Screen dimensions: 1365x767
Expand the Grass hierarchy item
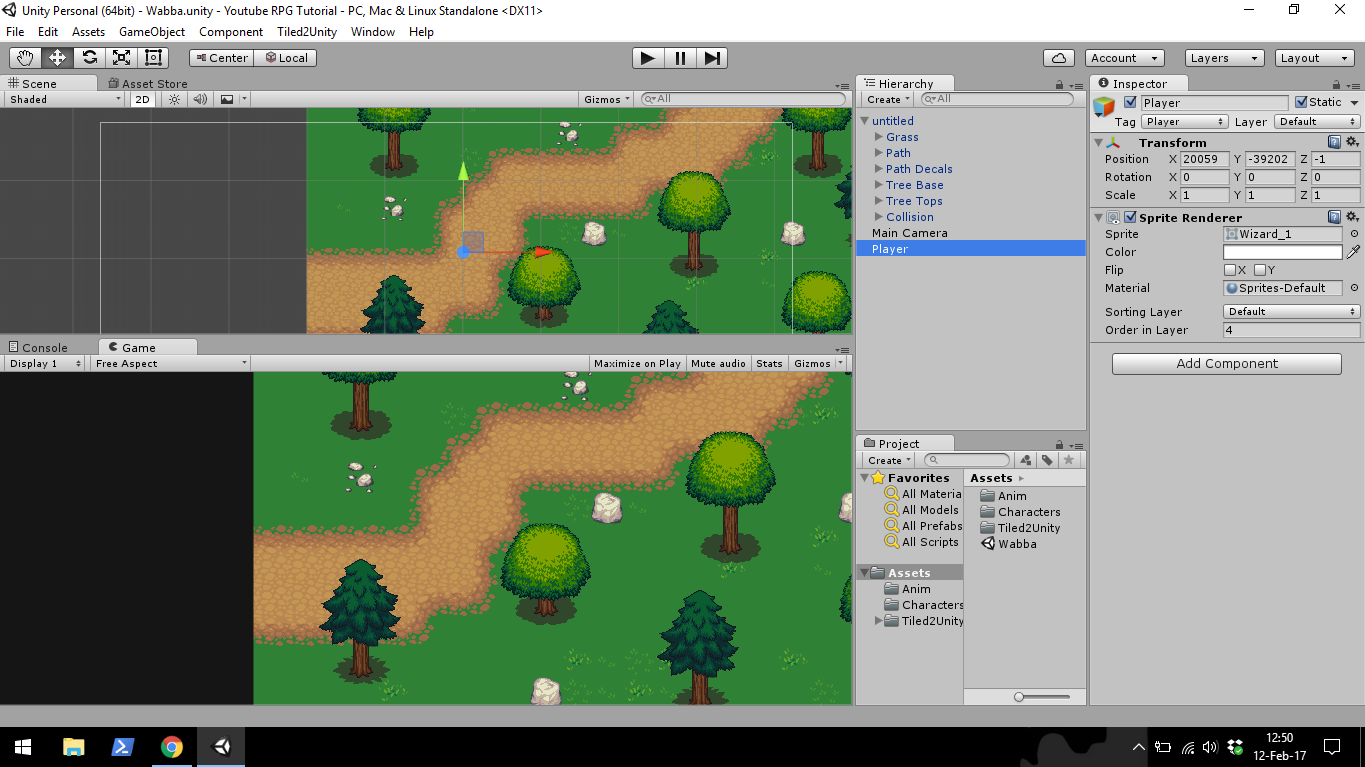pos(879,137)
